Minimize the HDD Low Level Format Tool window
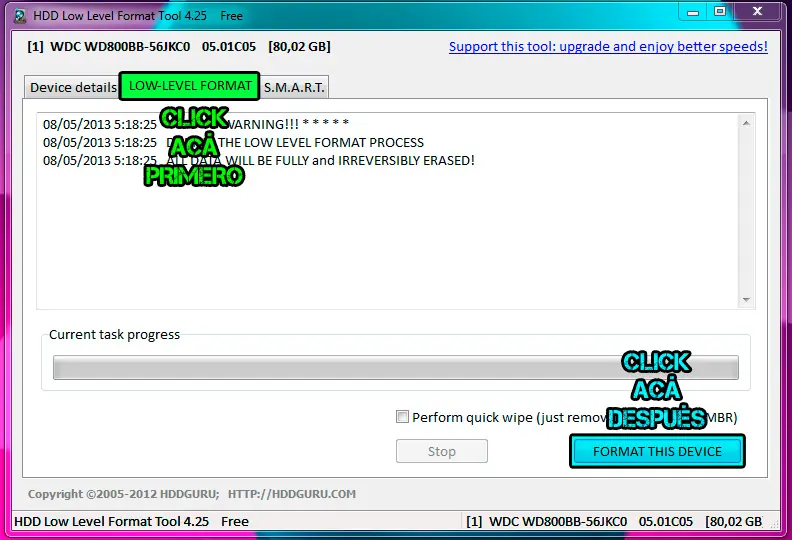 pos(693,12)
